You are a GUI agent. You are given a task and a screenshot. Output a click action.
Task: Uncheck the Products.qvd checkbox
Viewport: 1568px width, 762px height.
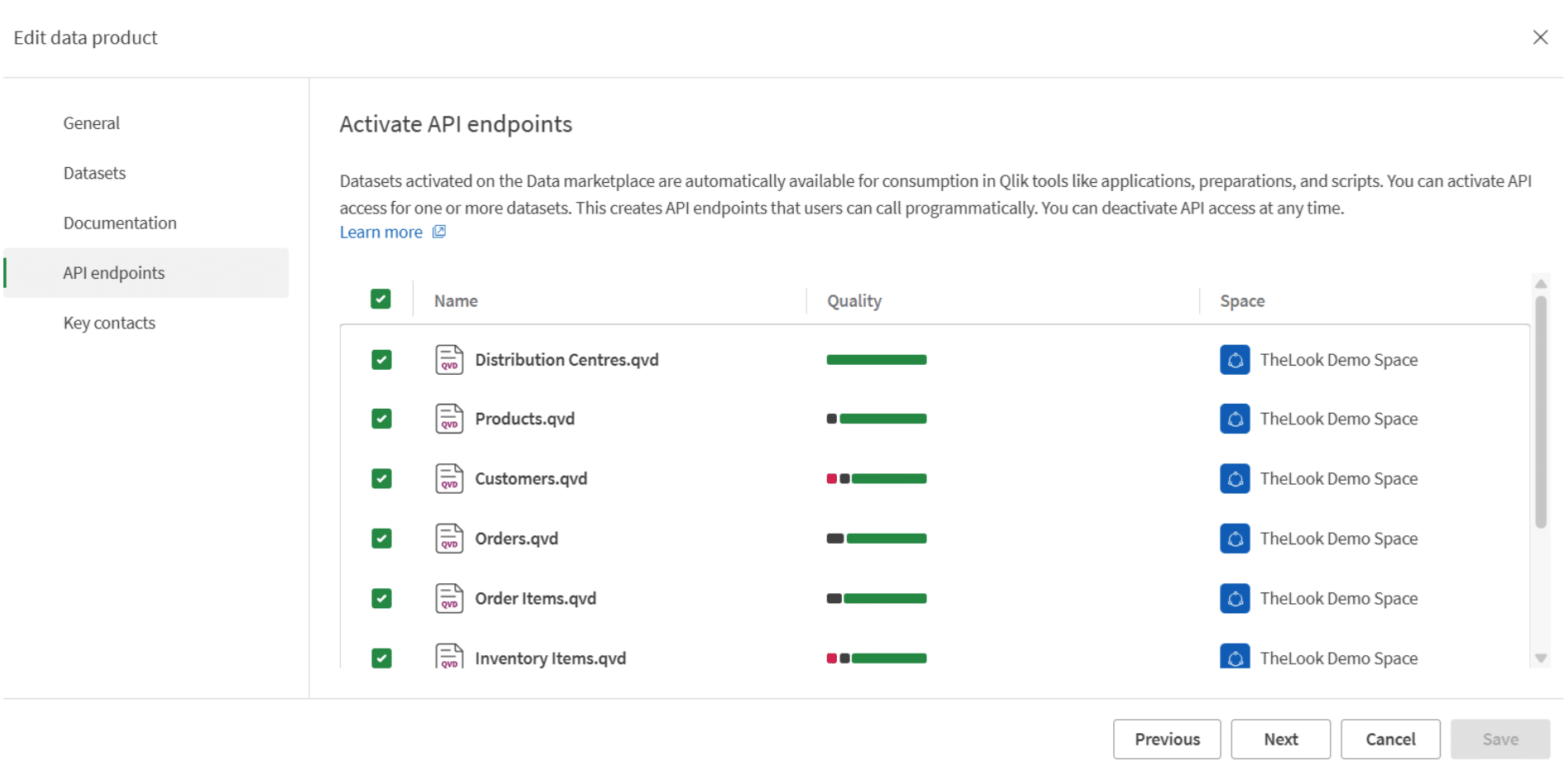(381, 419)
